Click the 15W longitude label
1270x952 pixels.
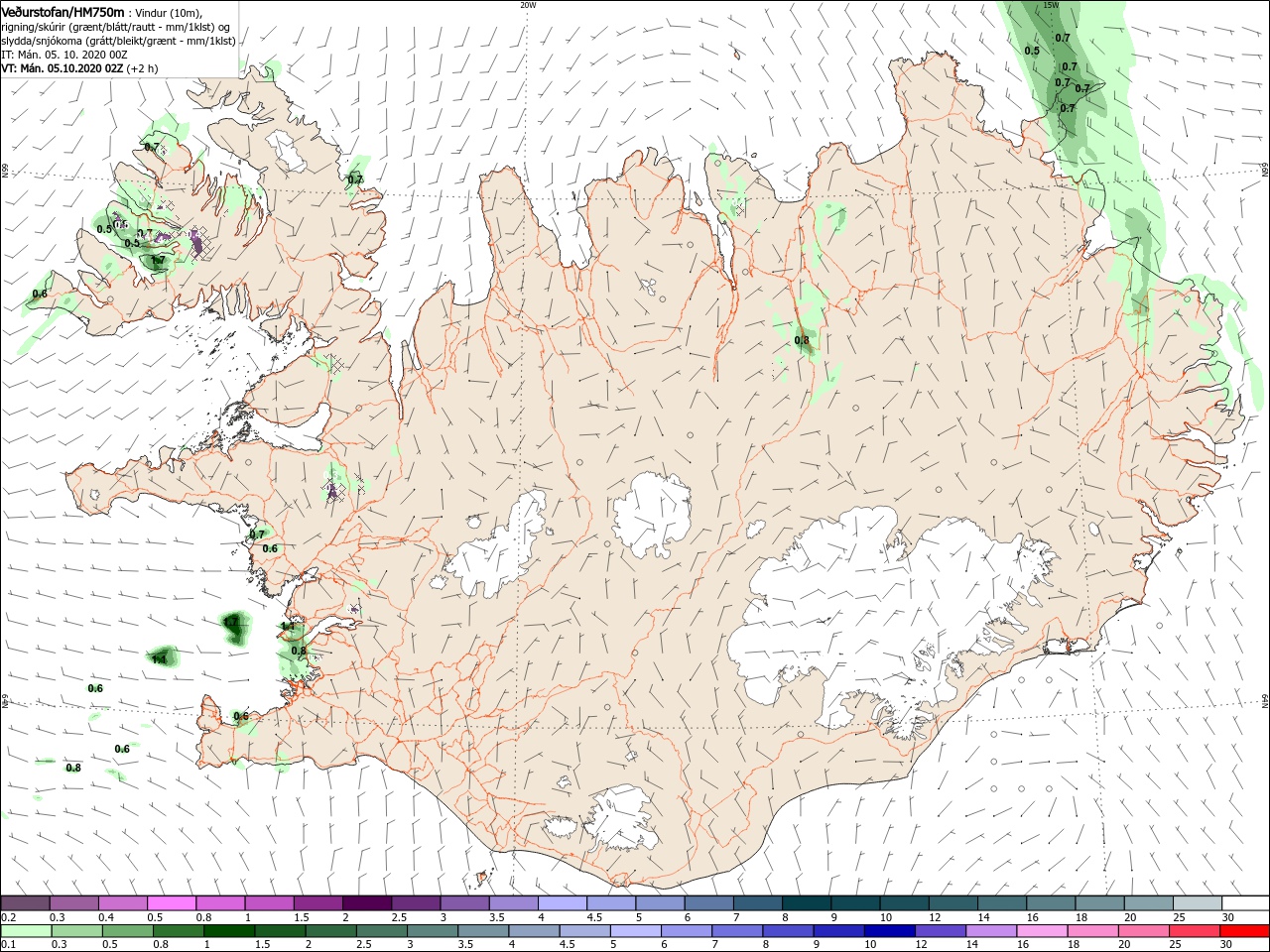pyautogui.click(x=1051, y=5)
